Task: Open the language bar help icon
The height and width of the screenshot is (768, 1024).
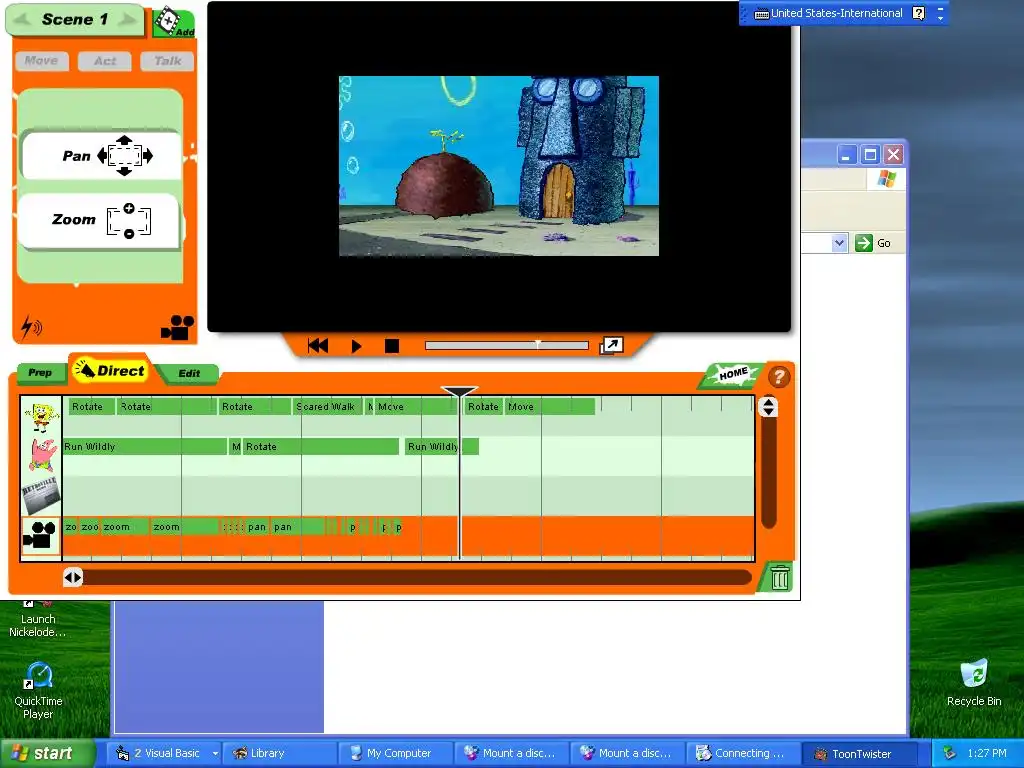Action: pyautogui.click(x=918, y=13)
